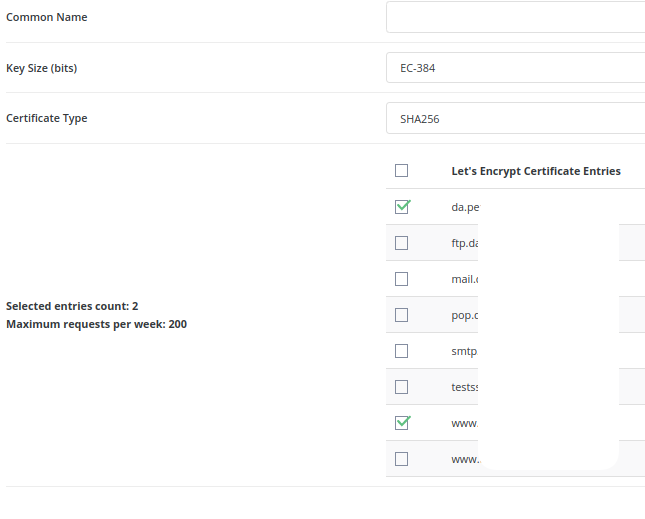The width and height of the screenshot is (645, 519).
Task: Click the Let's Encrypt Certificate Entries header
Action: 535,171
